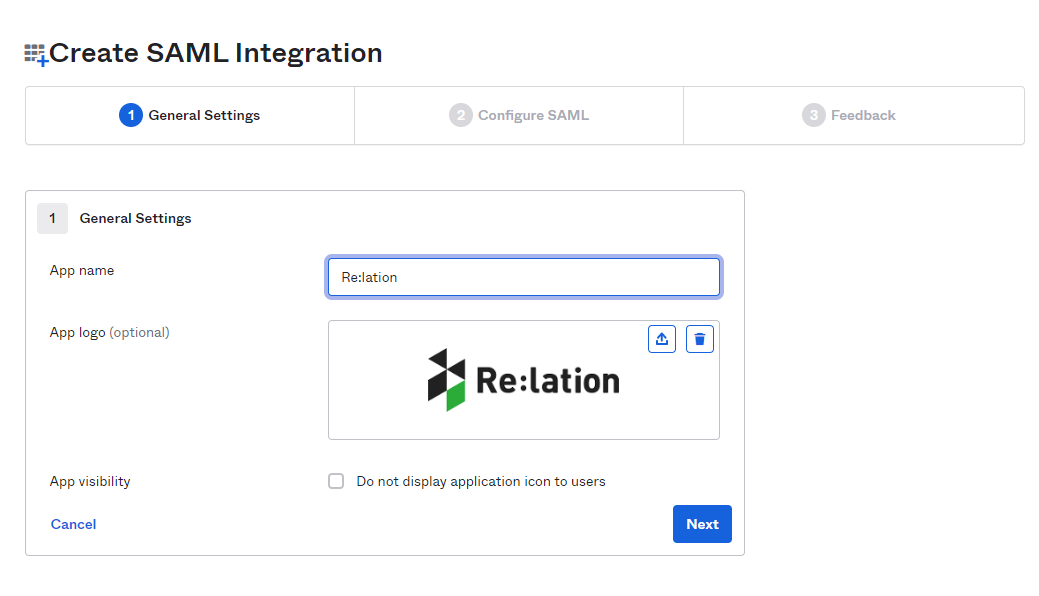Click the 'Do not display application icon to users' label
The height and width of the screenshot is (596, 1039).
click(x=480, y=481)
